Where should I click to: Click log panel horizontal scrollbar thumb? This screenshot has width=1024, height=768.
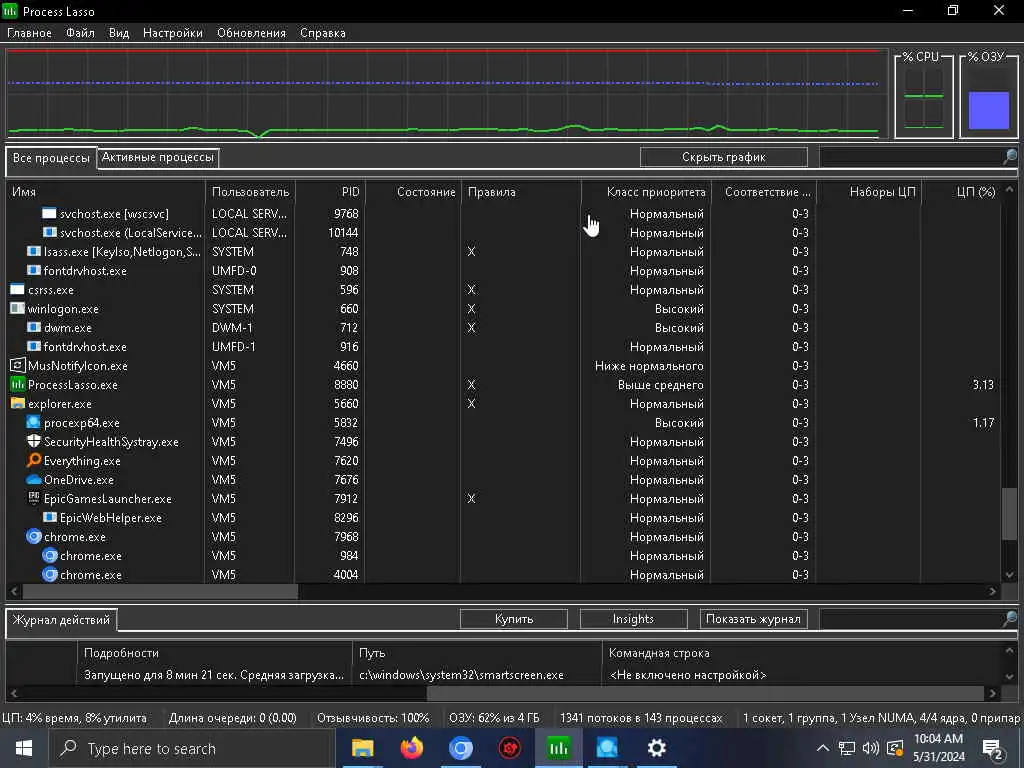click(705, 692)
